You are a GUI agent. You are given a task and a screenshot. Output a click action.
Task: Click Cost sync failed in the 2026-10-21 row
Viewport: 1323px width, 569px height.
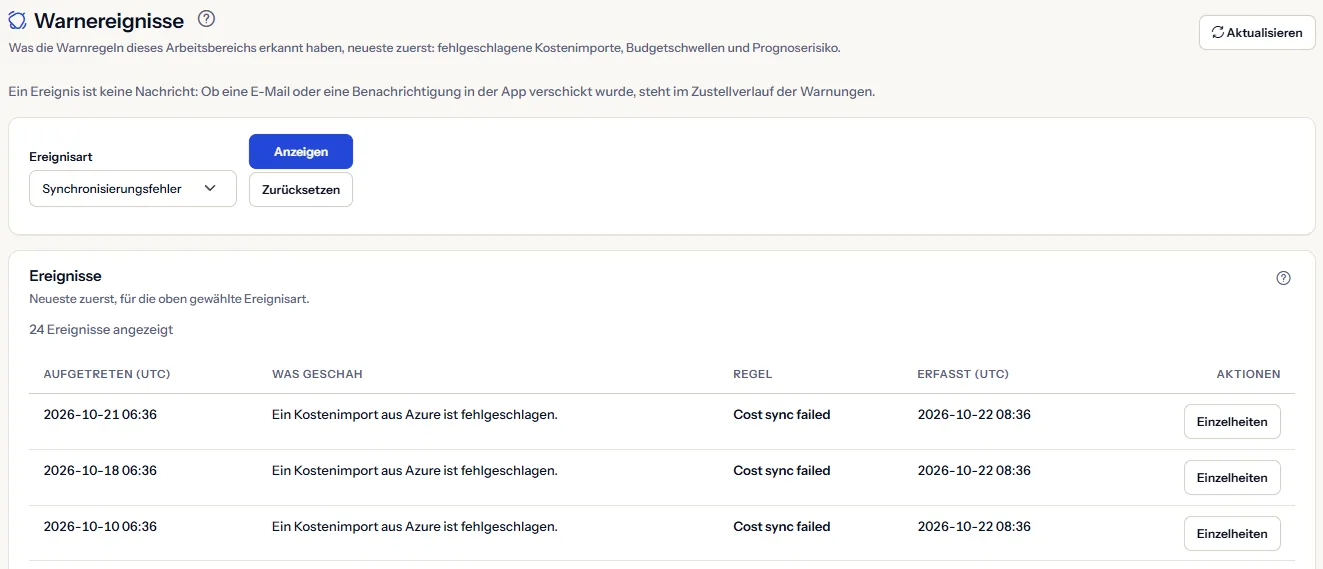(782, 414)
